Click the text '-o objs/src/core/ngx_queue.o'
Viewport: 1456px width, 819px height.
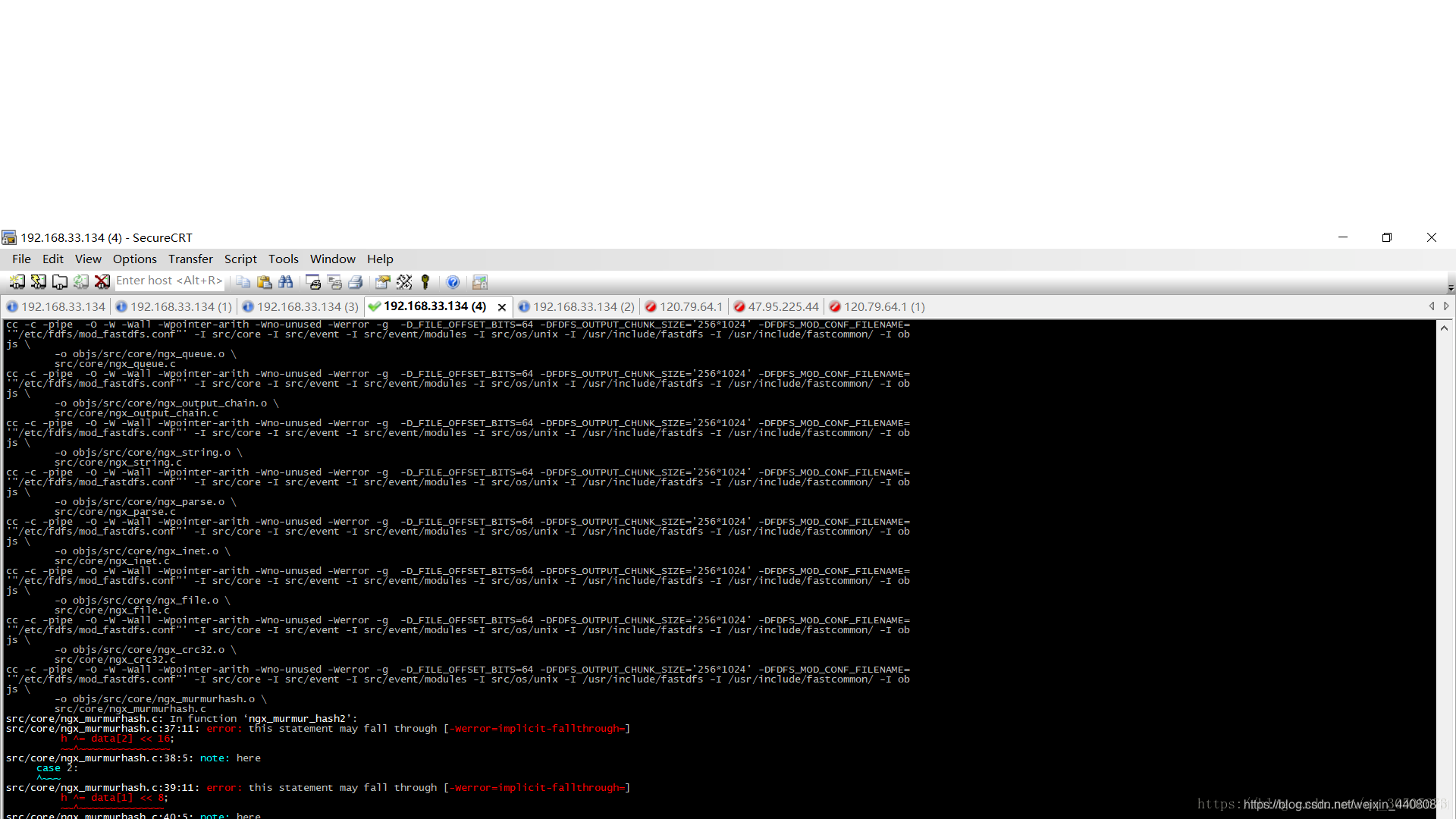140,354
